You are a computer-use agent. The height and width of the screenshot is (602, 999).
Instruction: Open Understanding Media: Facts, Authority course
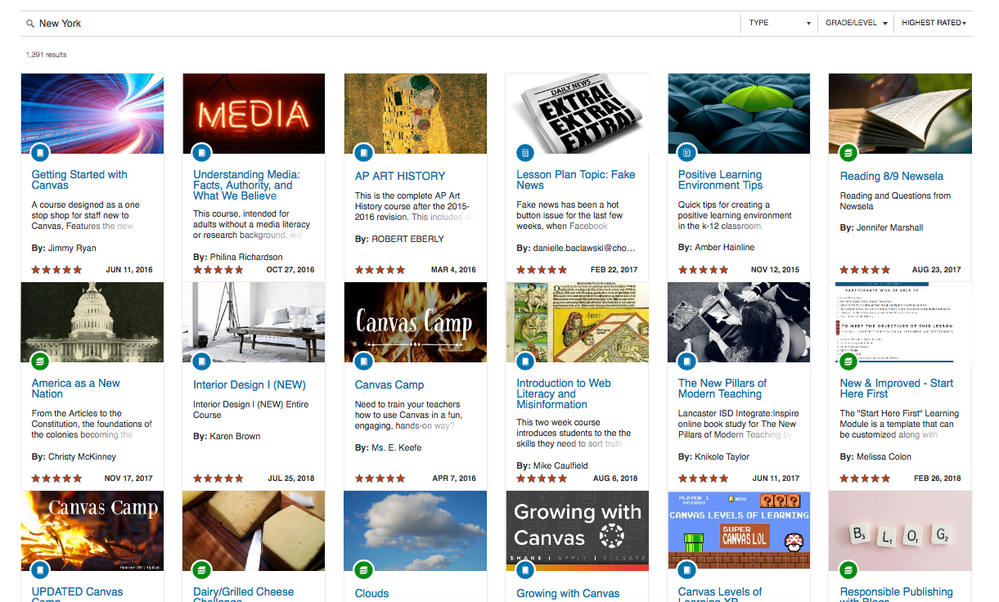247,185
